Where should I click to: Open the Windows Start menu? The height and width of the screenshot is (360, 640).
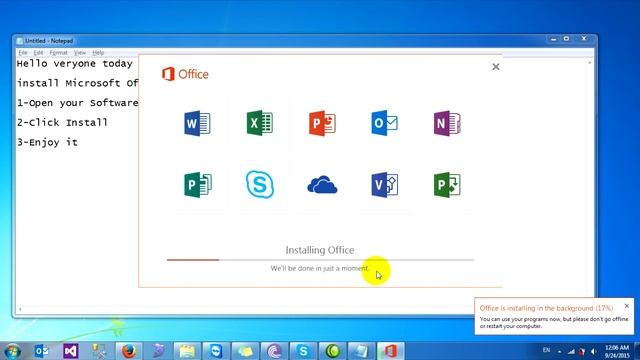(12, 351)
